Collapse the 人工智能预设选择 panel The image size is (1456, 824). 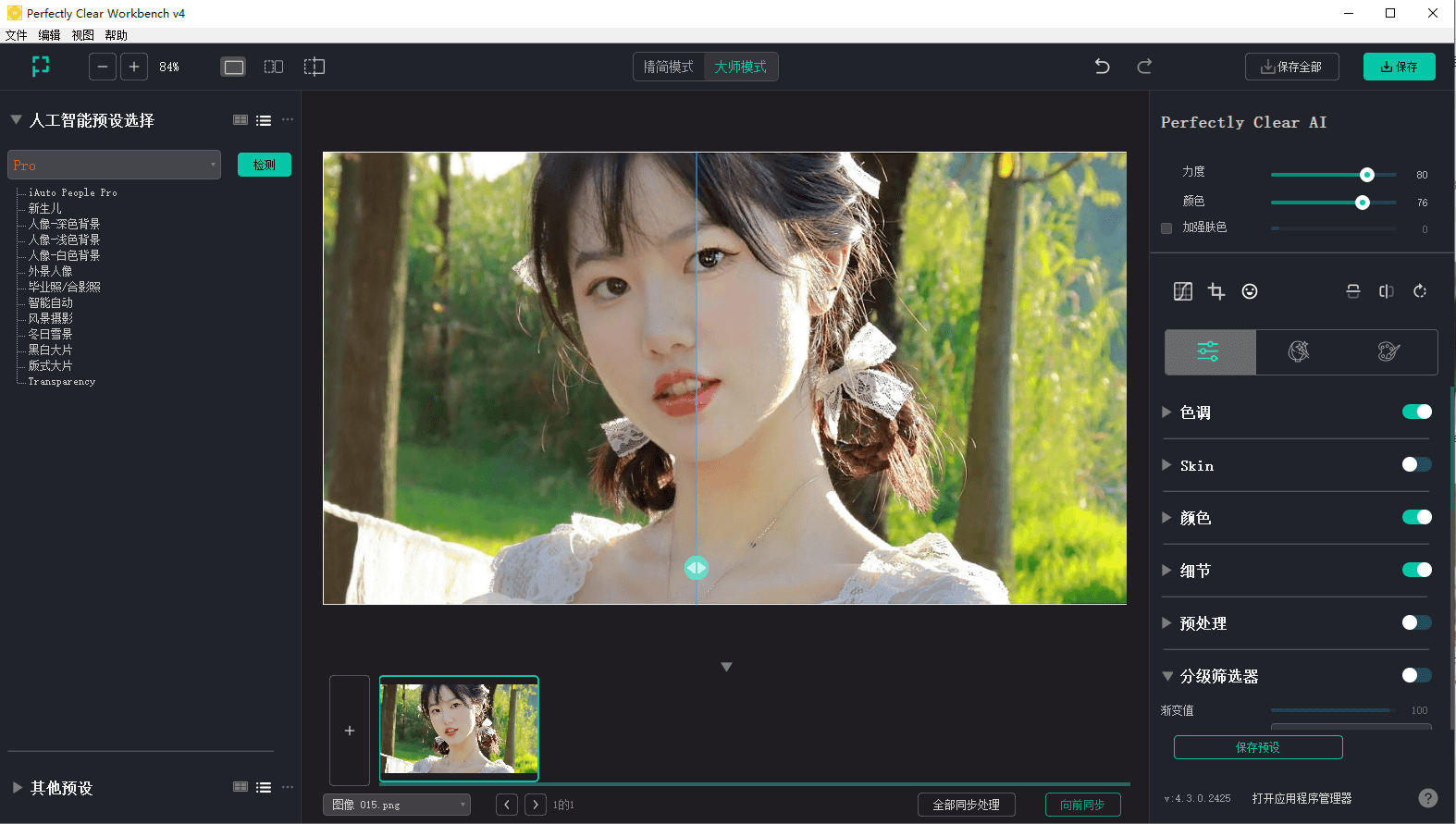(x=16, y=120)
